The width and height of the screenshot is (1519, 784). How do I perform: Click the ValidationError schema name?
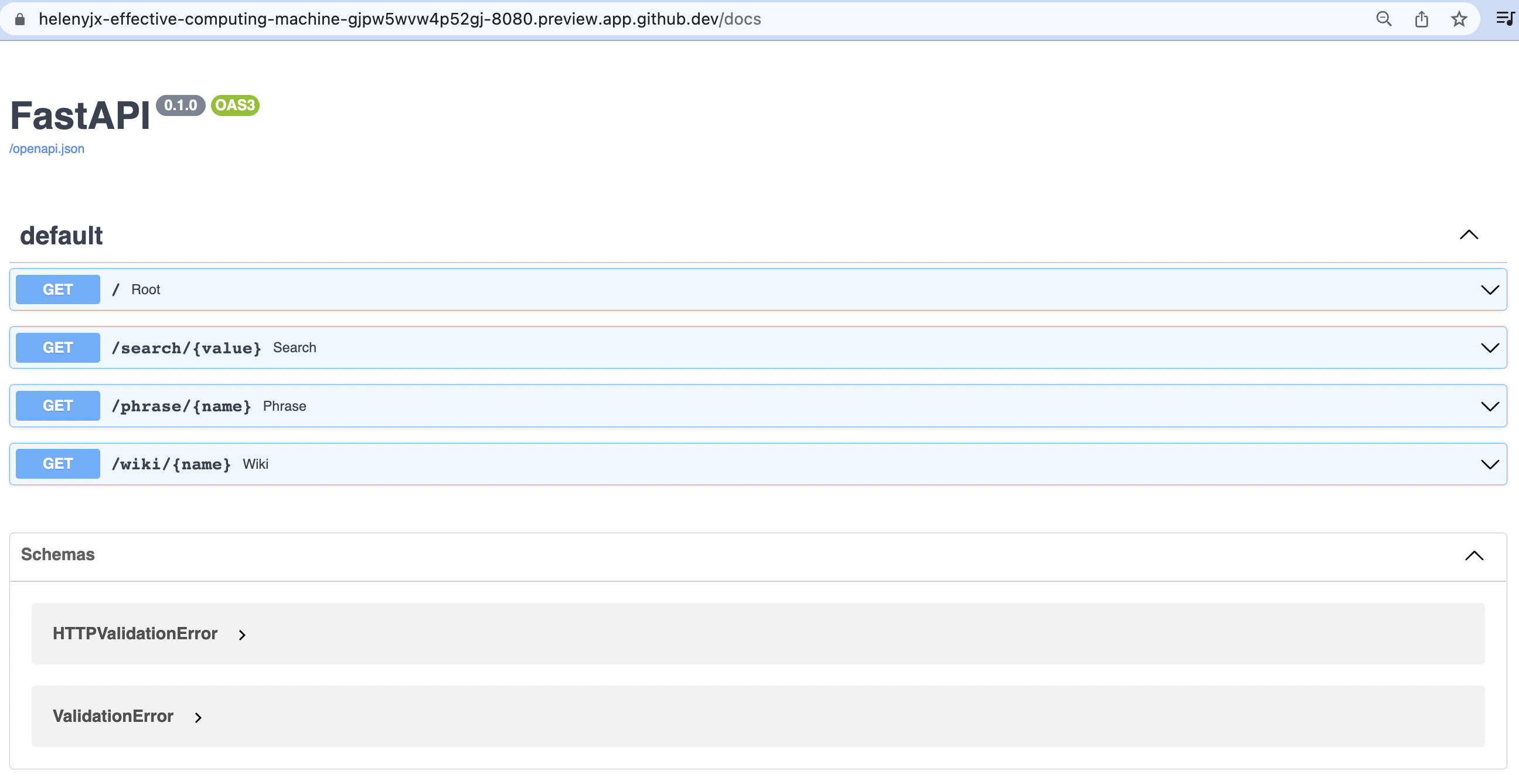[x=113, y=716]
